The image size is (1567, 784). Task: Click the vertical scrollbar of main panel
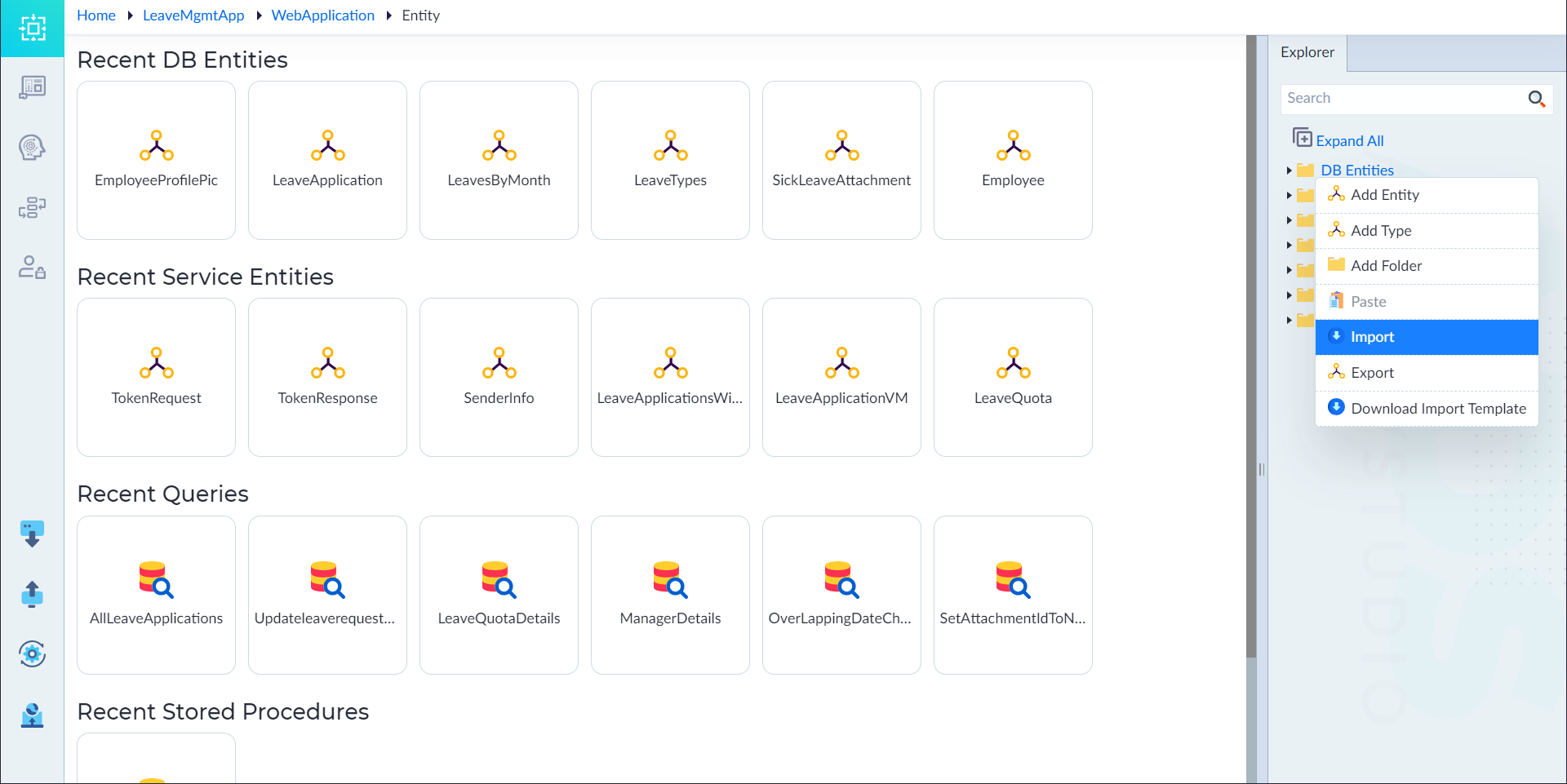1251,347
